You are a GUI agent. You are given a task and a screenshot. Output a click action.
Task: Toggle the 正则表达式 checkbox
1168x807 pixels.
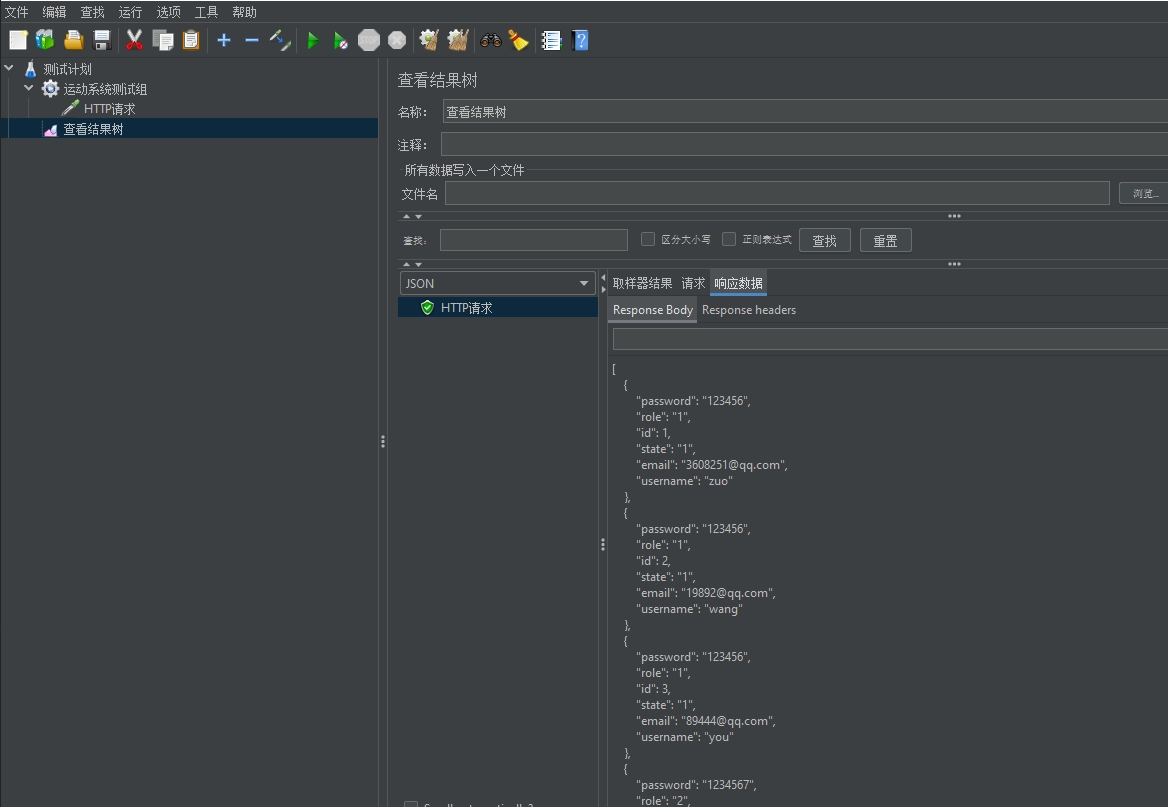pyautogui.click(x=729, y=239)
